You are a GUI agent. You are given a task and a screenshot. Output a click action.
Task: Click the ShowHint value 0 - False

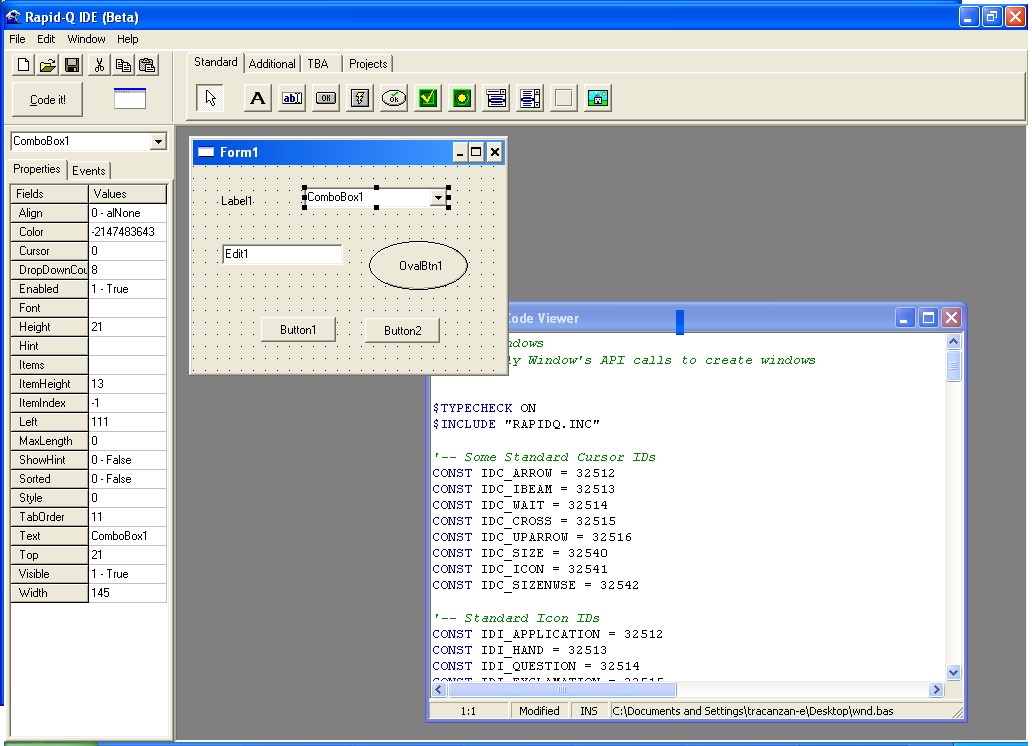(x=128, y=460)
